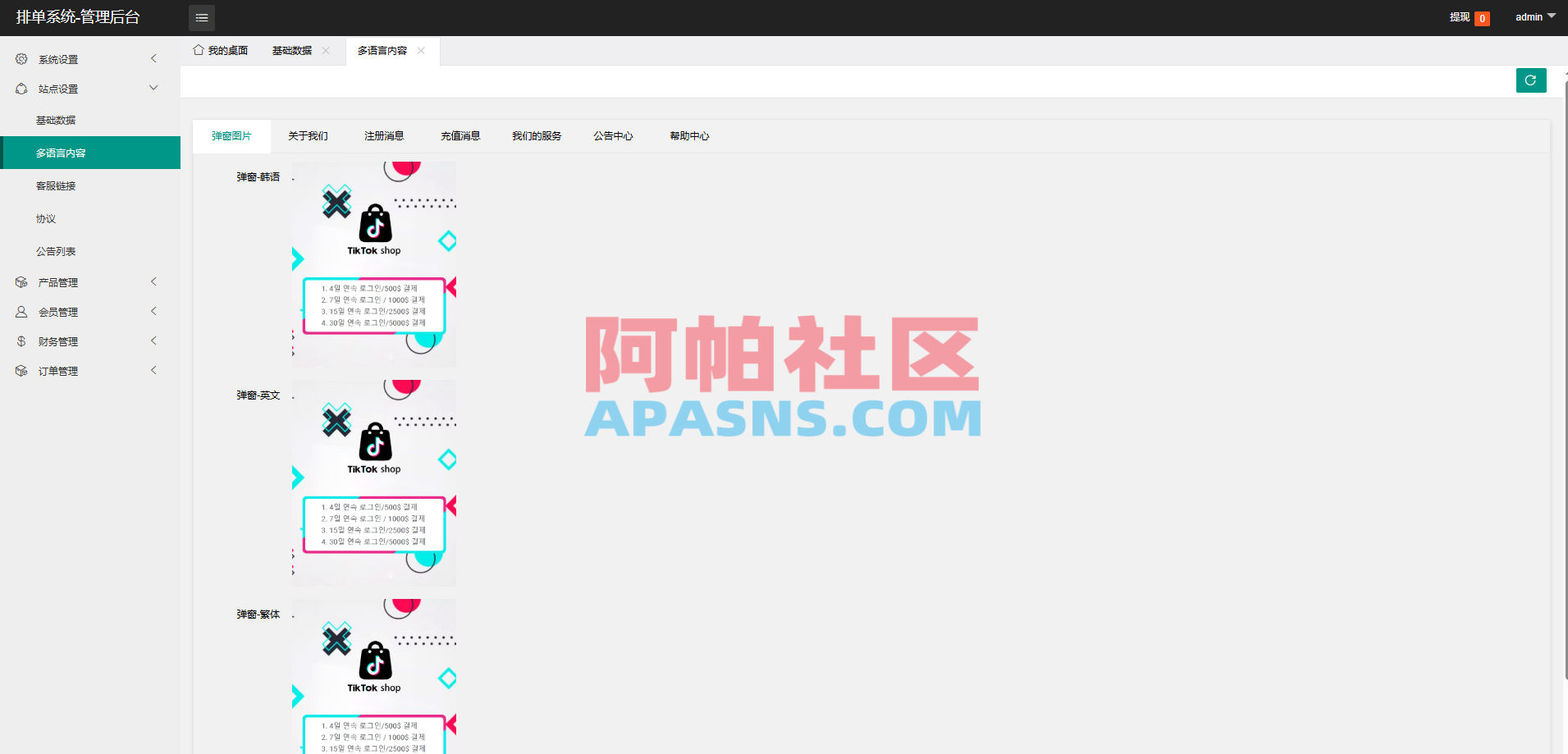
Task: Select 客服链接 in the sidebar menu
Action: [x=56, y=185]
